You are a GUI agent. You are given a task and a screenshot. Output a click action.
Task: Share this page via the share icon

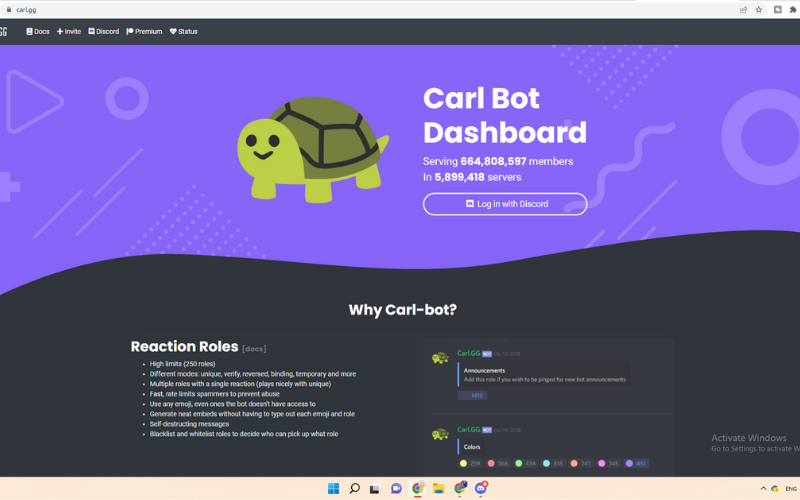[743, 10]
